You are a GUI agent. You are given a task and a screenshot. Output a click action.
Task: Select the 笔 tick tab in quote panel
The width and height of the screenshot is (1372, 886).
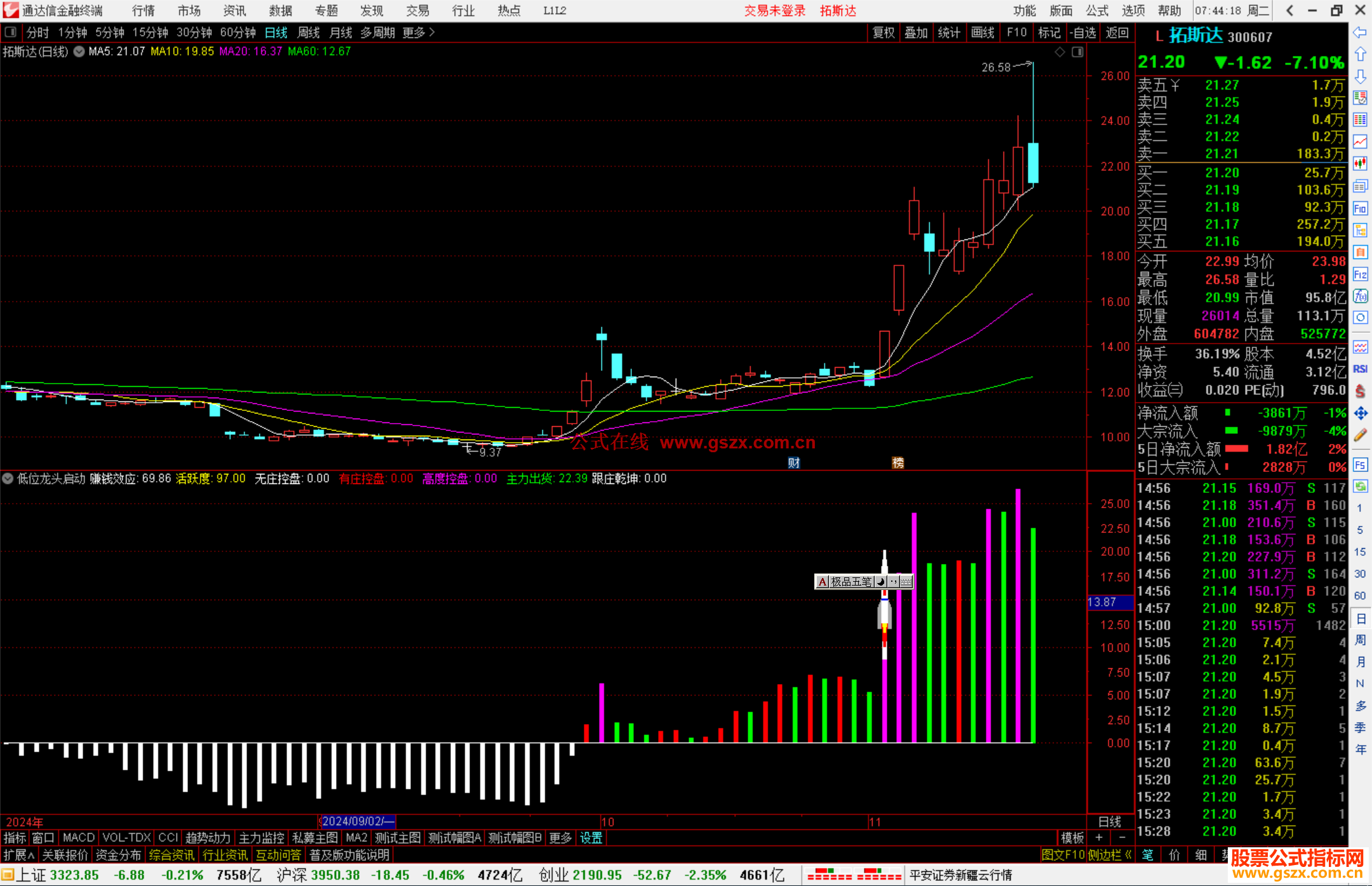pyautogui.click(x=1147, y=855)
